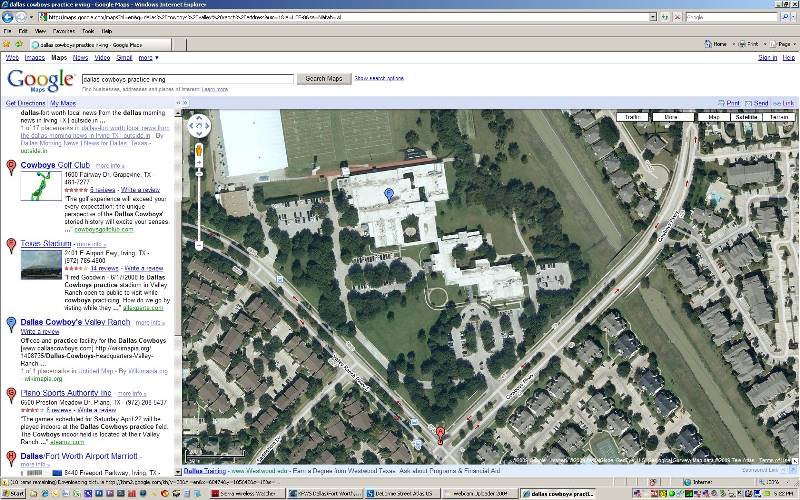Expand the more dropdown in Google navigation
Screen dimensions: 800x500
tap(148, 58)
